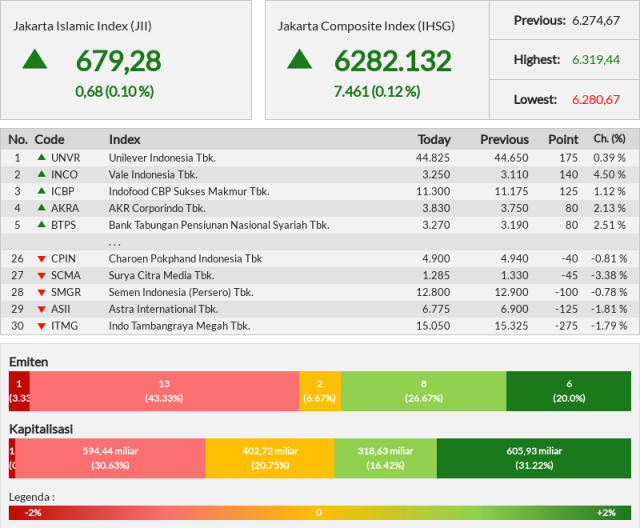
Task: Open Astra International Tbk. row name
Action: pyautogui.click(x=163, y=309)
